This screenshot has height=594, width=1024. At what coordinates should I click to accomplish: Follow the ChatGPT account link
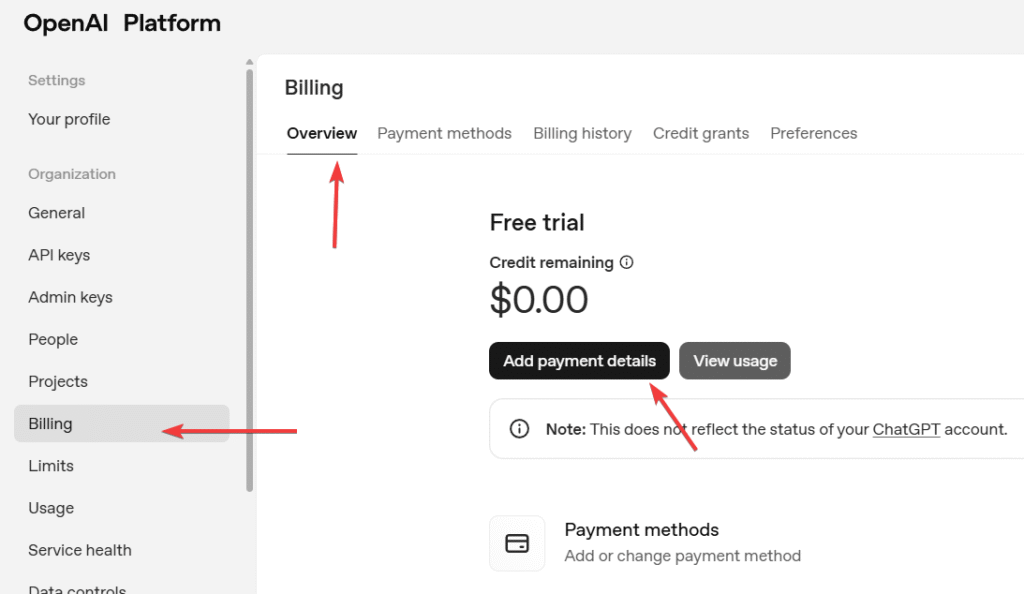pos(906,429)
